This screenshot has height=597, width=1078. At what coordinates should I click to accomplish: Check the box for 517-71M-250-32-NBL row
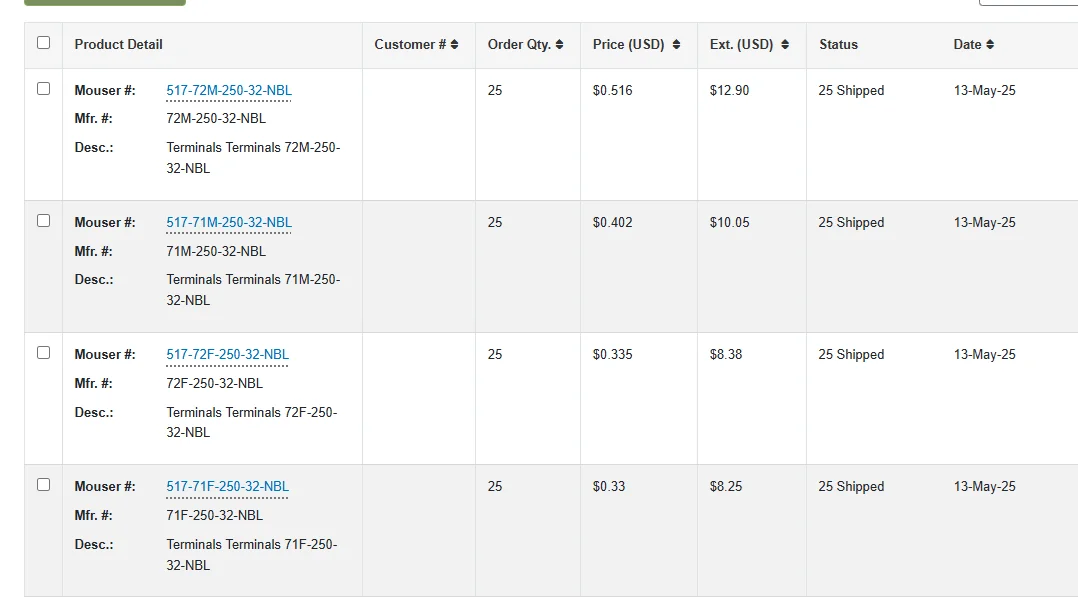[x=43, y=221]
